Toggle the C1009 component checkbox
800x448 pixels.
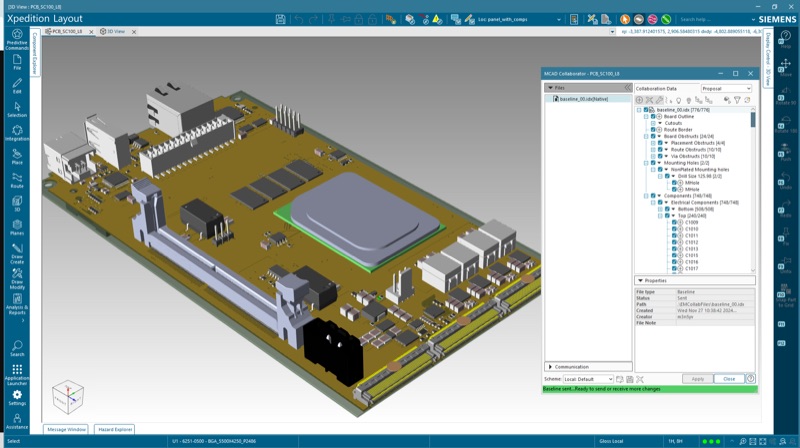pyautogui.click(x=674, y=222)
